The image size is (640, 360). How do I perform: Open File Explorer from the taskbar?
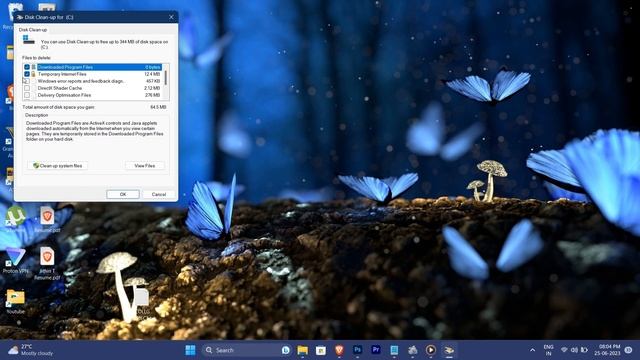point(302,350)
